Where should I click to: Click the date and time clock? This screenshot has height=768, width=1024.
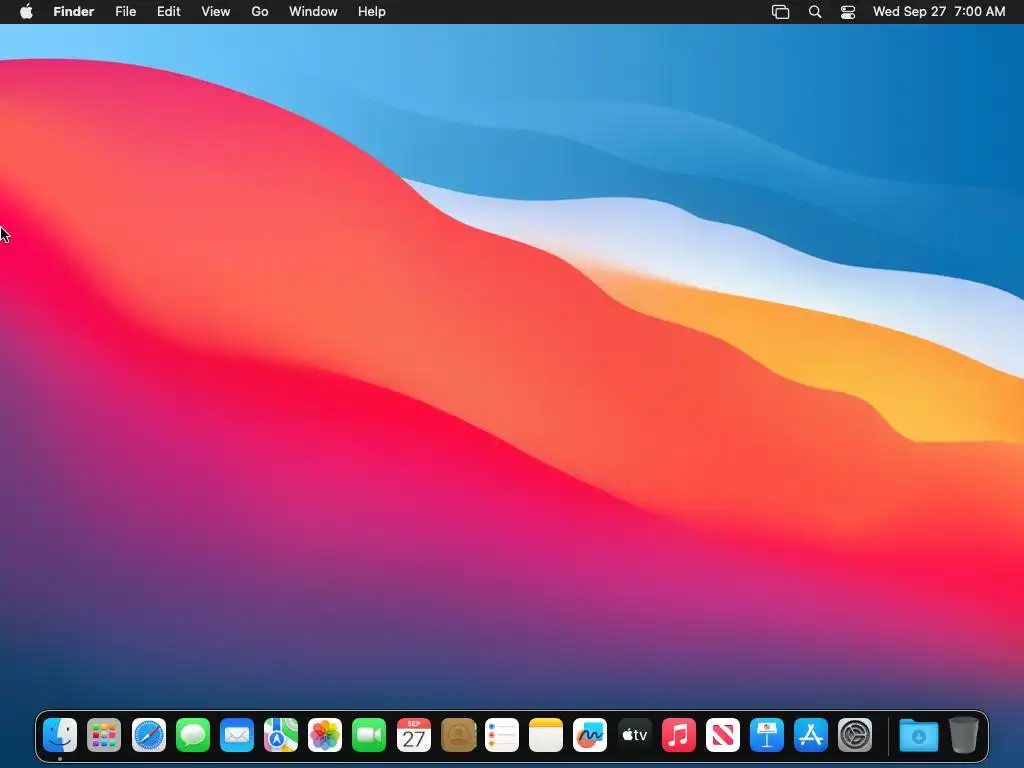click(x=939, y=12)
